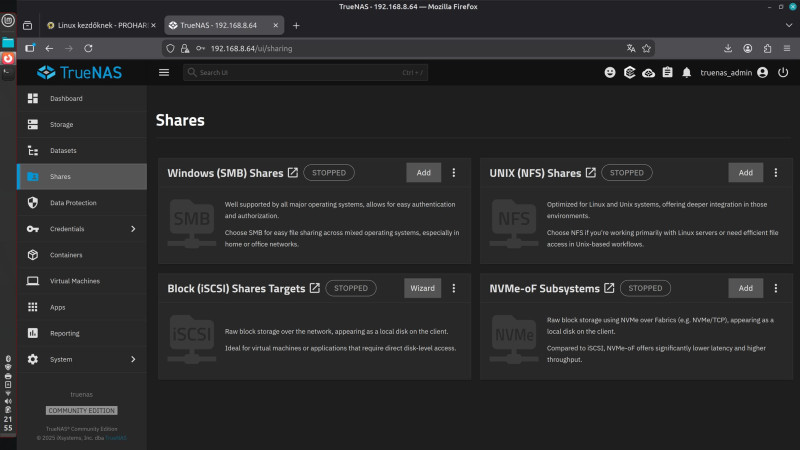Open Datasets in sidebar
This screenshot has width=800, height=450.
[x=82, y=151]
